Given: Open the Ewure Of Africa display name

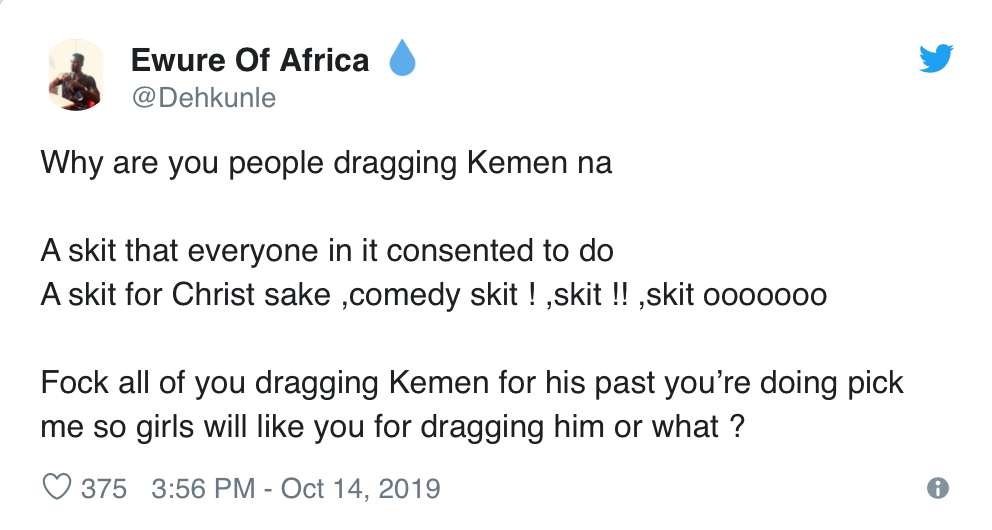Looking at the screenshot, I should pyautogui.click(x=250, y=61).
